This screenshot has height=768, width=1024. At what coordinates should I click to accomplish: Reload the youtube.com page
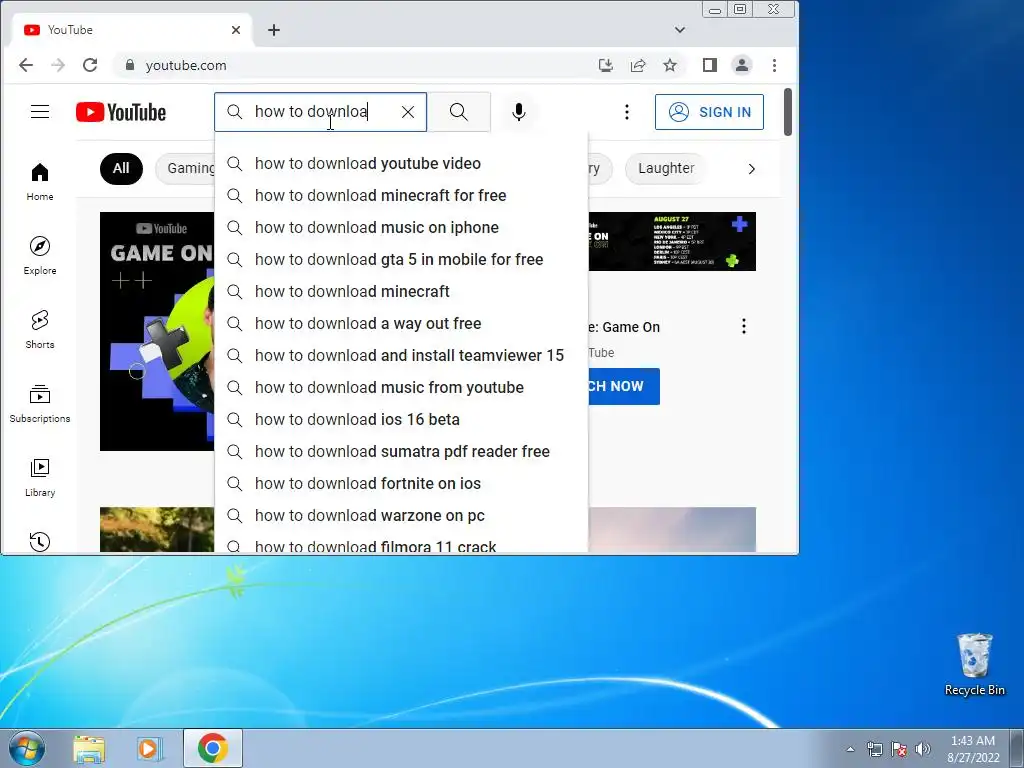pyautogui.click(x=90, y=65)
